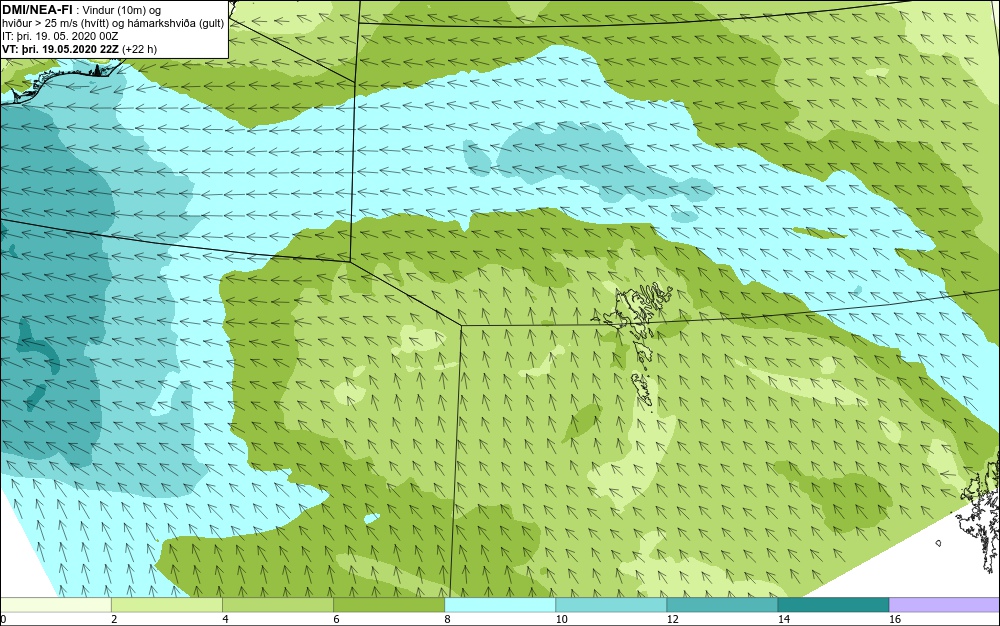This screenshot has width=1000, height=626.
Task: Click the 0–2 m/s legend color swatch
Action: click(x=55, y=605)
